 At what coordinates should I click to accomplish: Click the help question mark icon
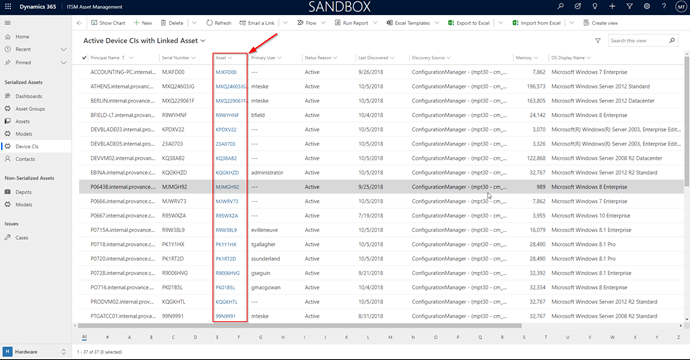click(x=664, y=6)
